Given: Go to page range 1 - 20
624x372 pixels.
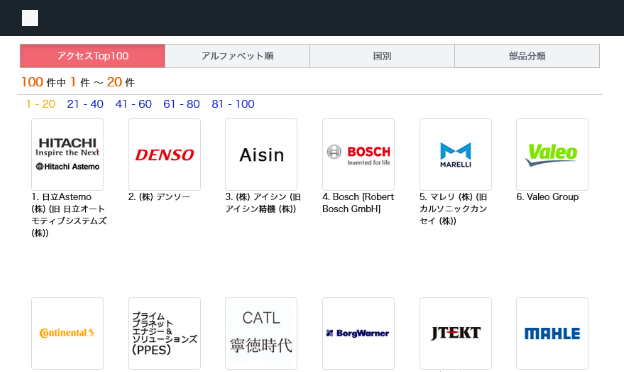Looking at the screenshot, I should (41, 104).
